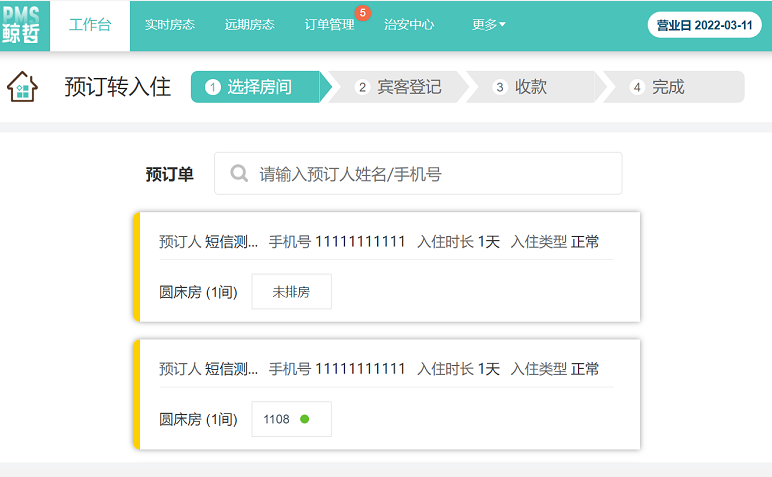Click the 营业日 2022-03-11 button
772x477 pixels.
[x=705, y=25]
